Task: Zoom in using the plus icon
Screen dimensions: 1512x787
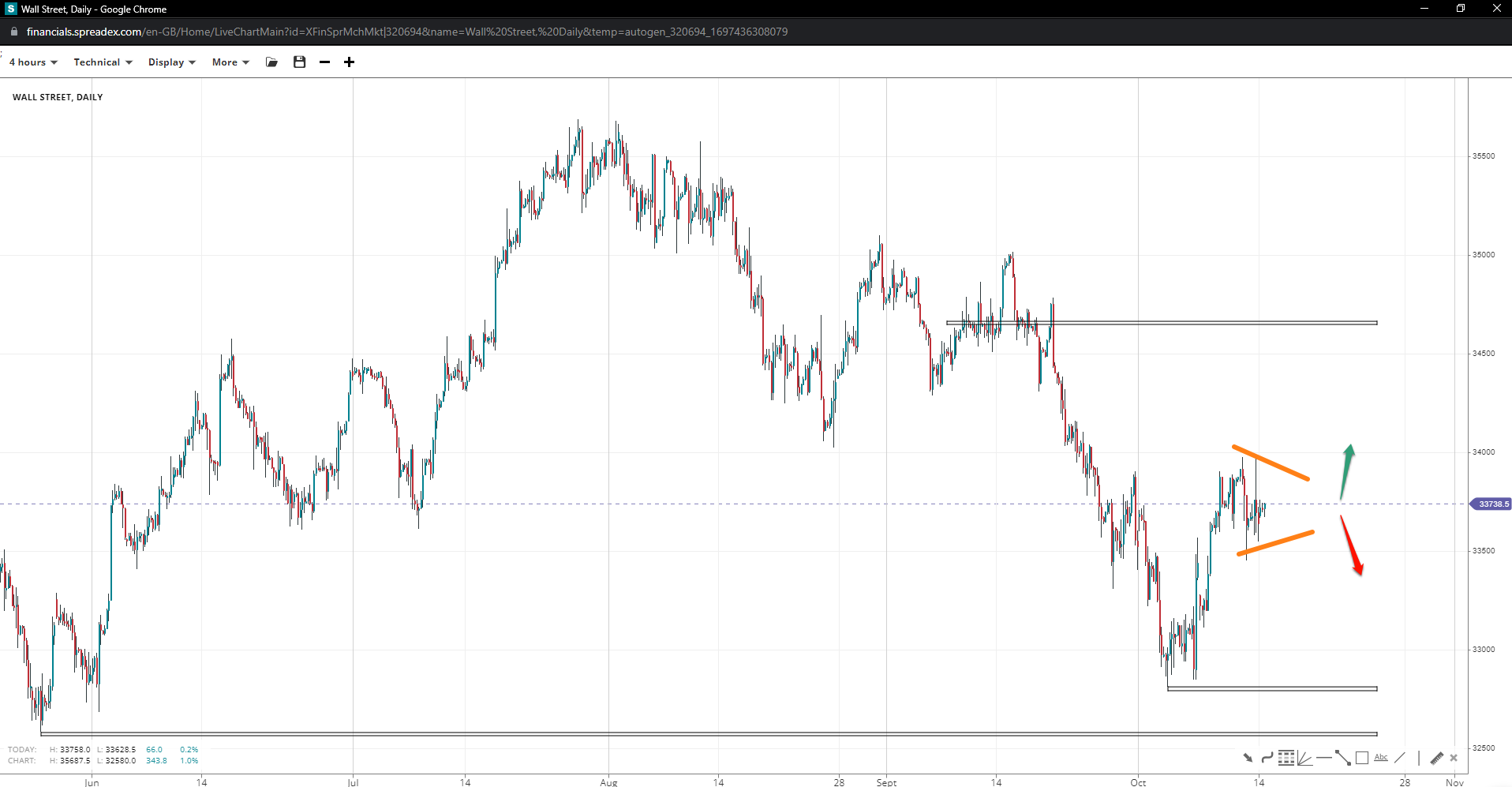Action: pos(349,62)
